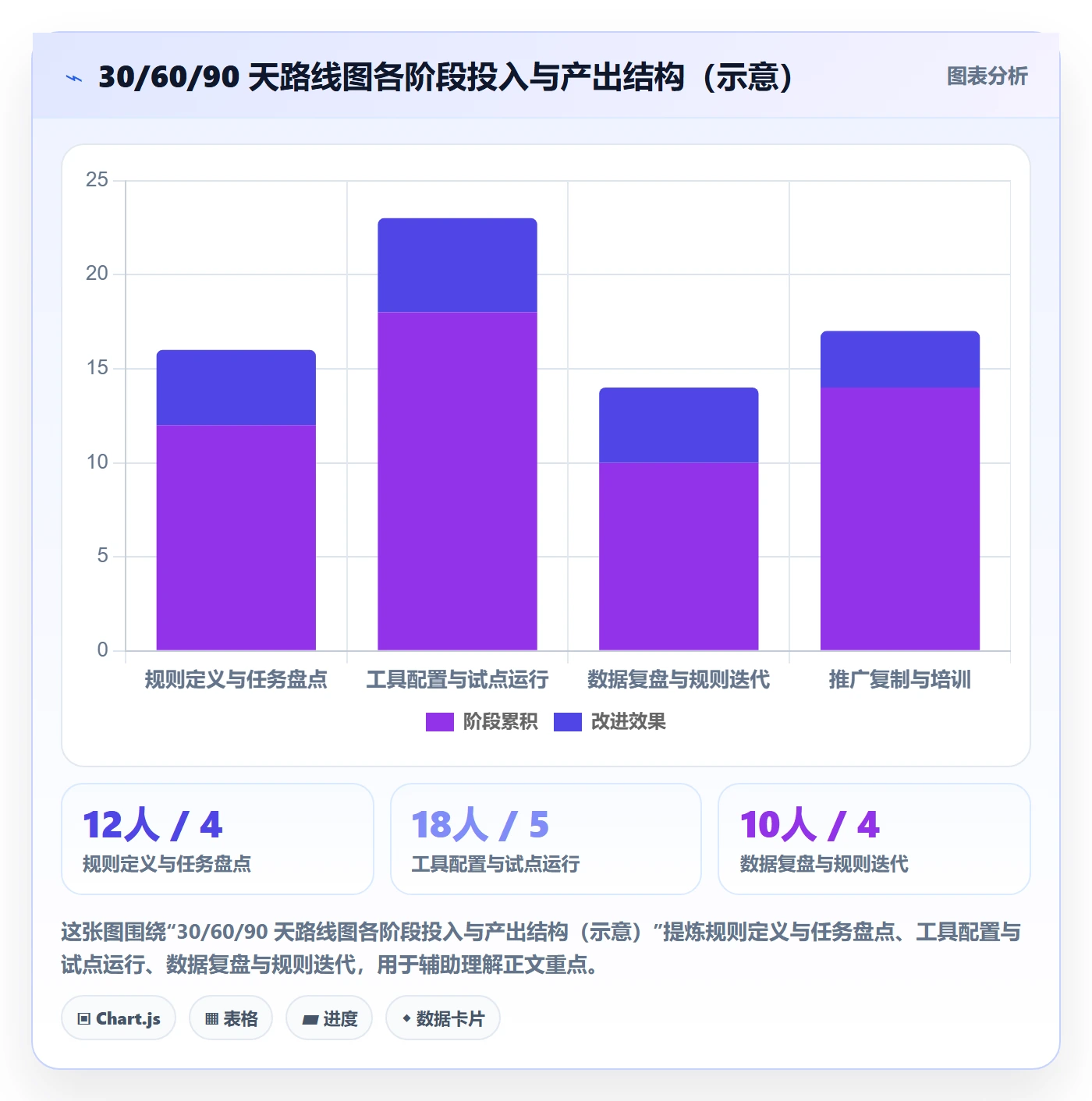
Task: Click the description paragraph starting 这张图围绕
Action: coord(541,948)
